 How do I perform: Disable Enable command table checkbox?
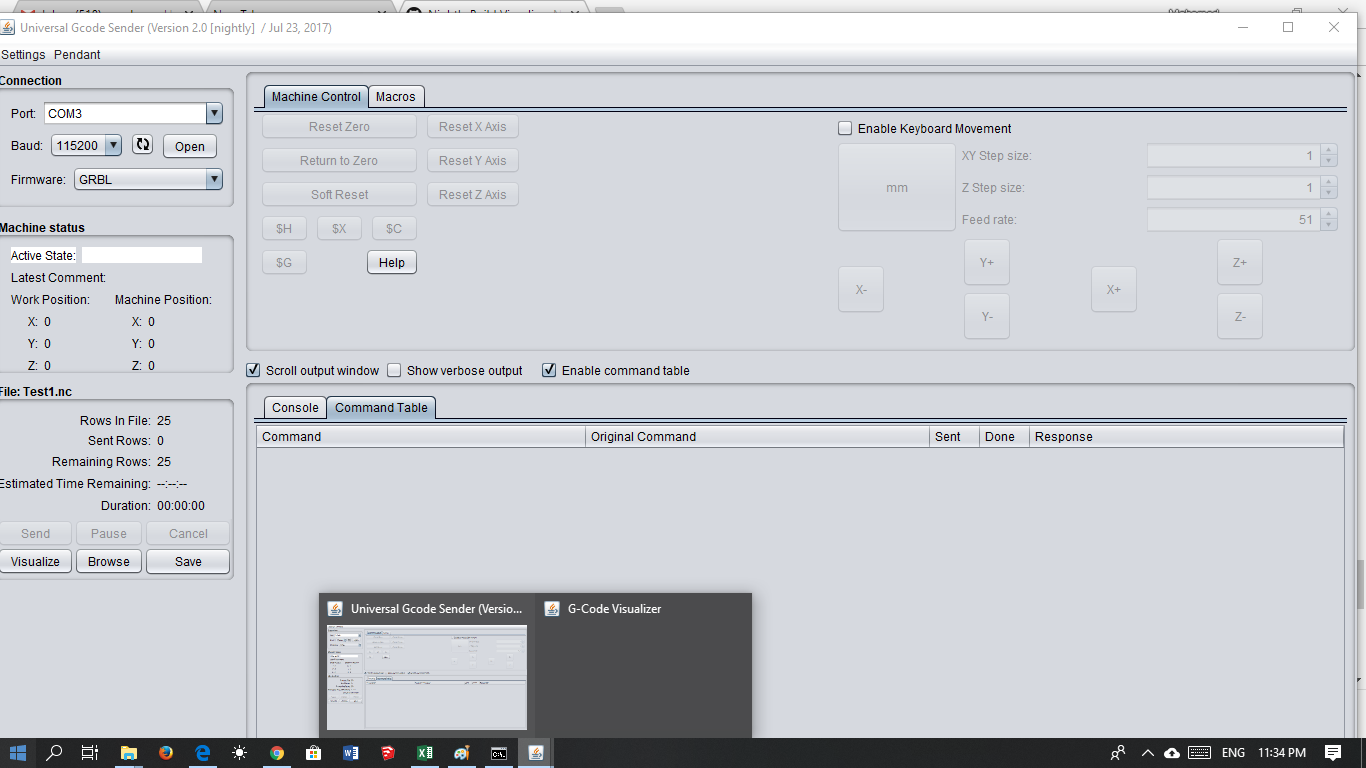point(549,370)
